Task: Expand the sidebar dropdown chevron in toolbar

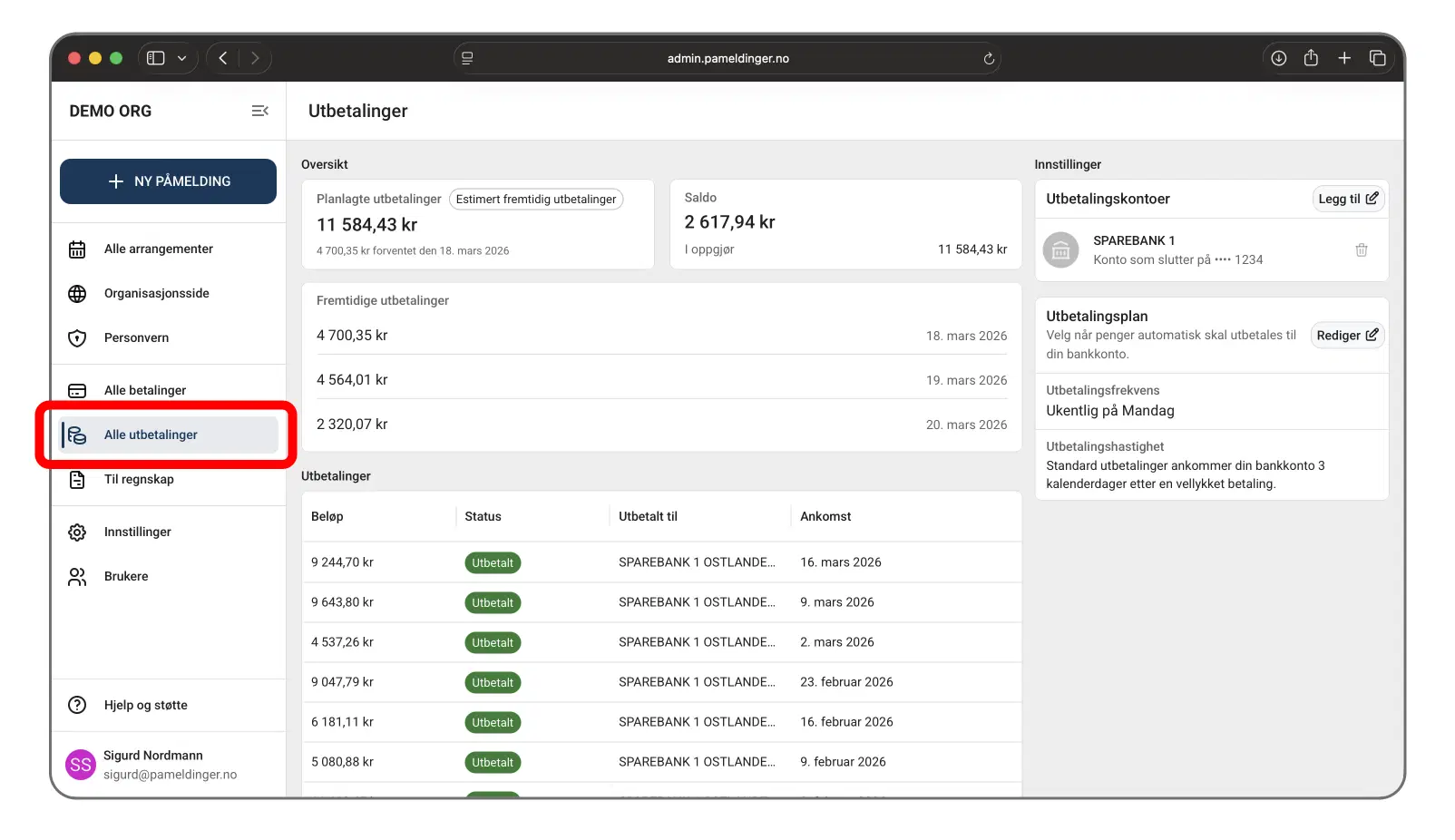Action: pyautogui.click(x=181, y=58)
